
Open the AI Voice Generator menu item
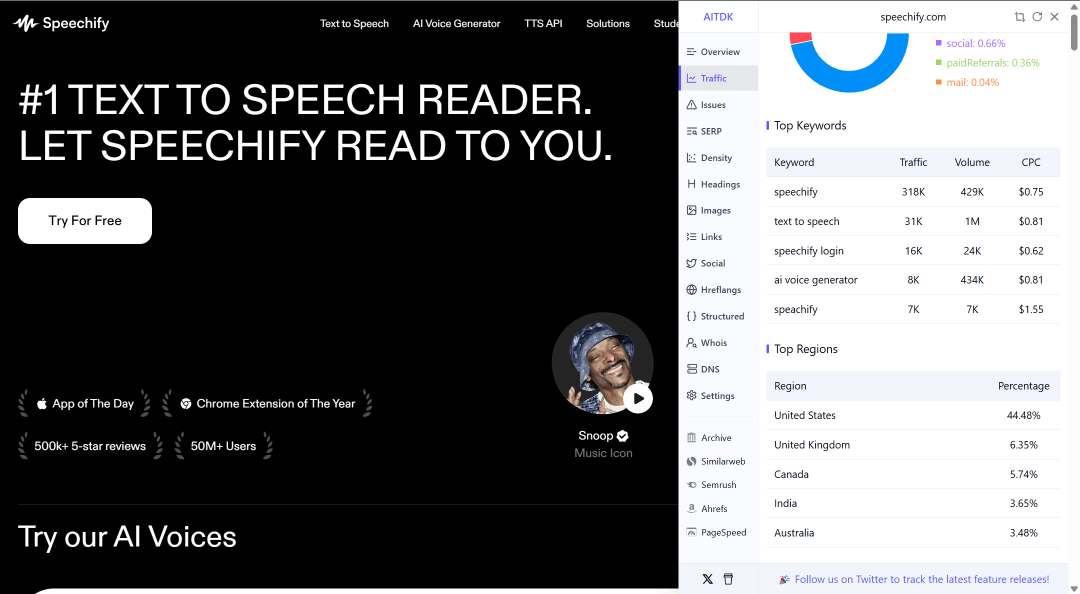(x=457, y=23)
